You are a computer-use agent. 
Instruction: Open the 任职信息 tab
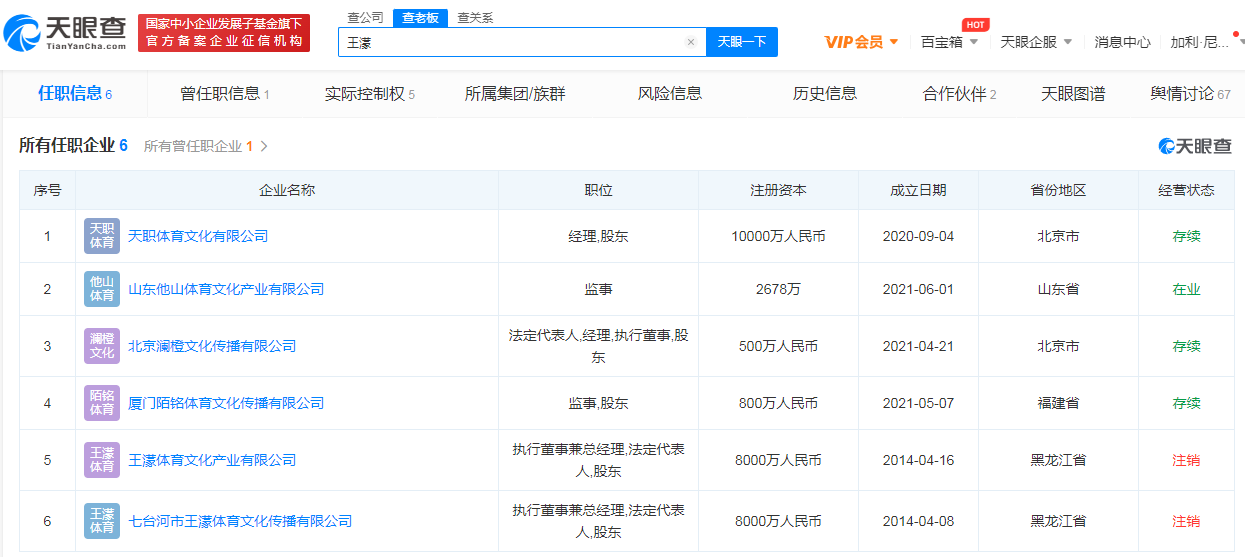click(x=75, y=94)
